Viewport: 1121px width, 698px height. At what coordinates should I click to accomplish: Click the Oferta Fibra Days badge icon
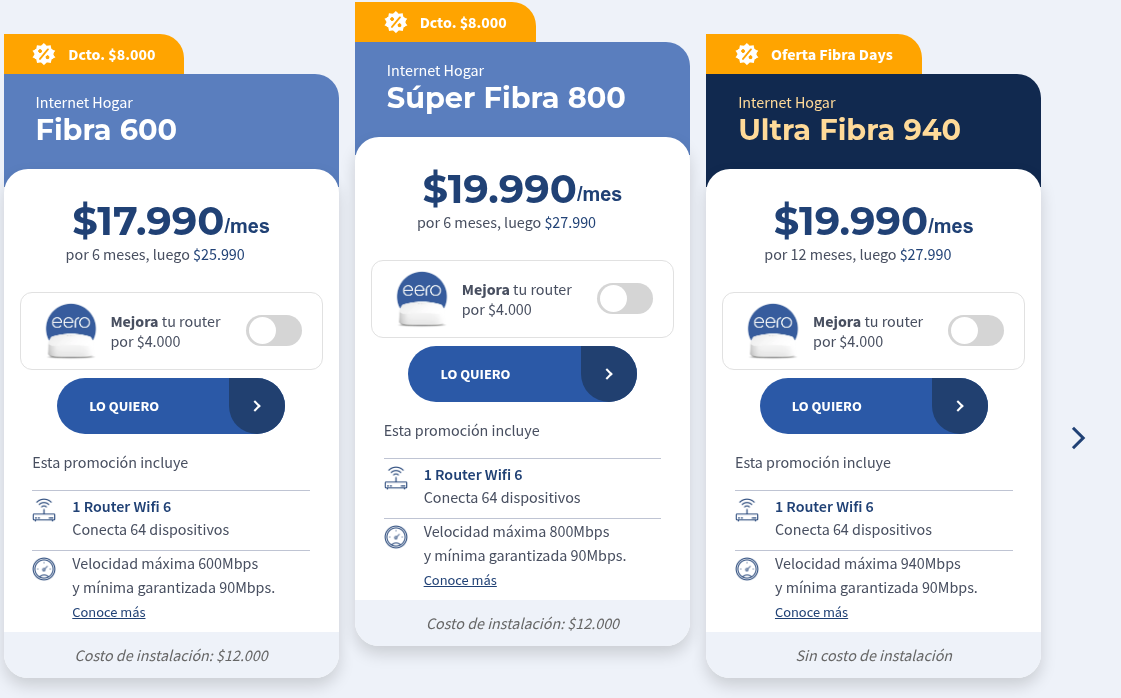tap(746, 54)
